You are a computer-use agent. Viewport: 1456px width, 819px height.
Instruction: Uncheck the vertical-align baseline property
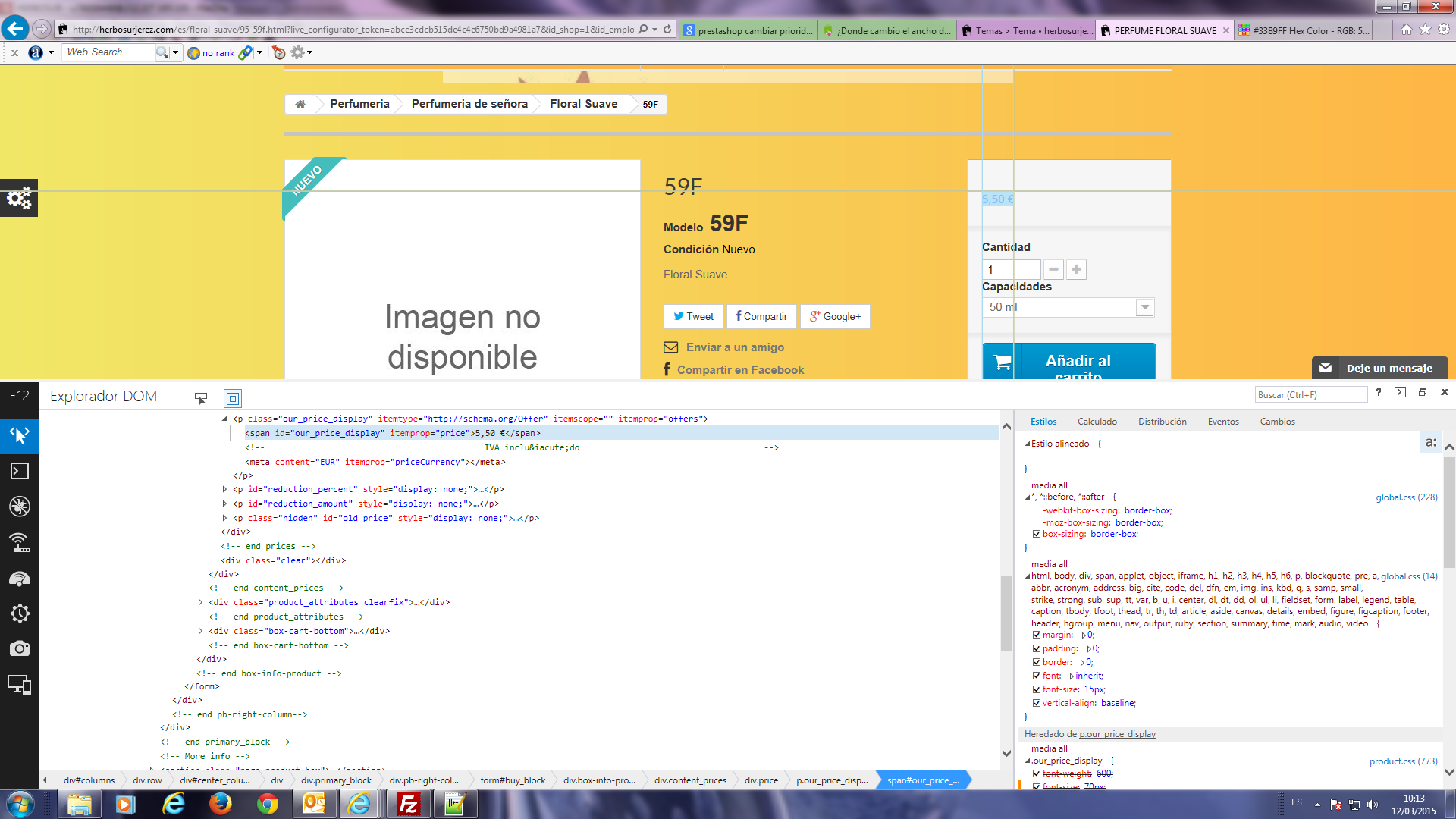click(x=1037, y=703)
